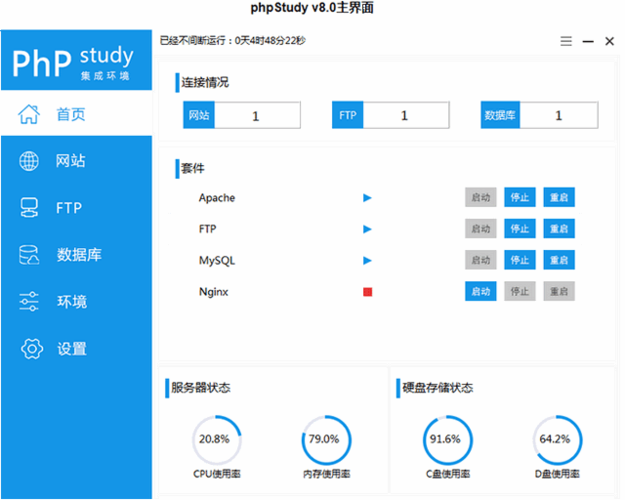Click the CPU使用率 label
The height and width of the screenshot is (500, 625).
click(217, 474)
